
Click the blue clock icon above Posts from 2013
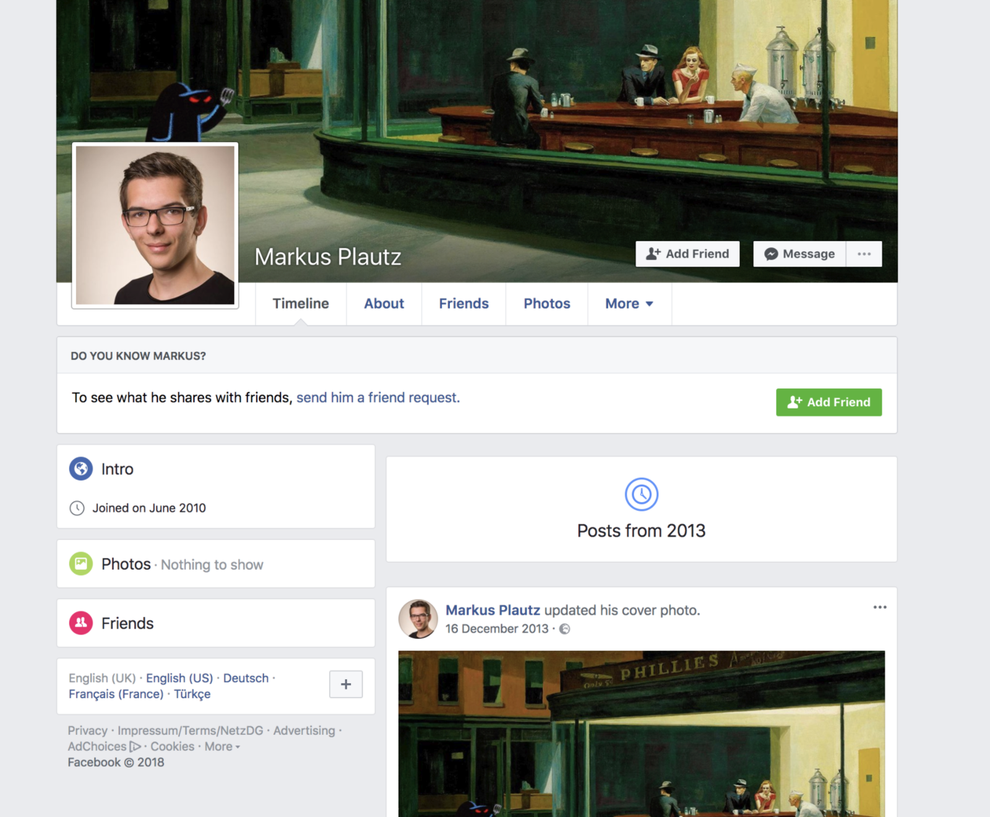pyautogui.click(x=641, y=494)
